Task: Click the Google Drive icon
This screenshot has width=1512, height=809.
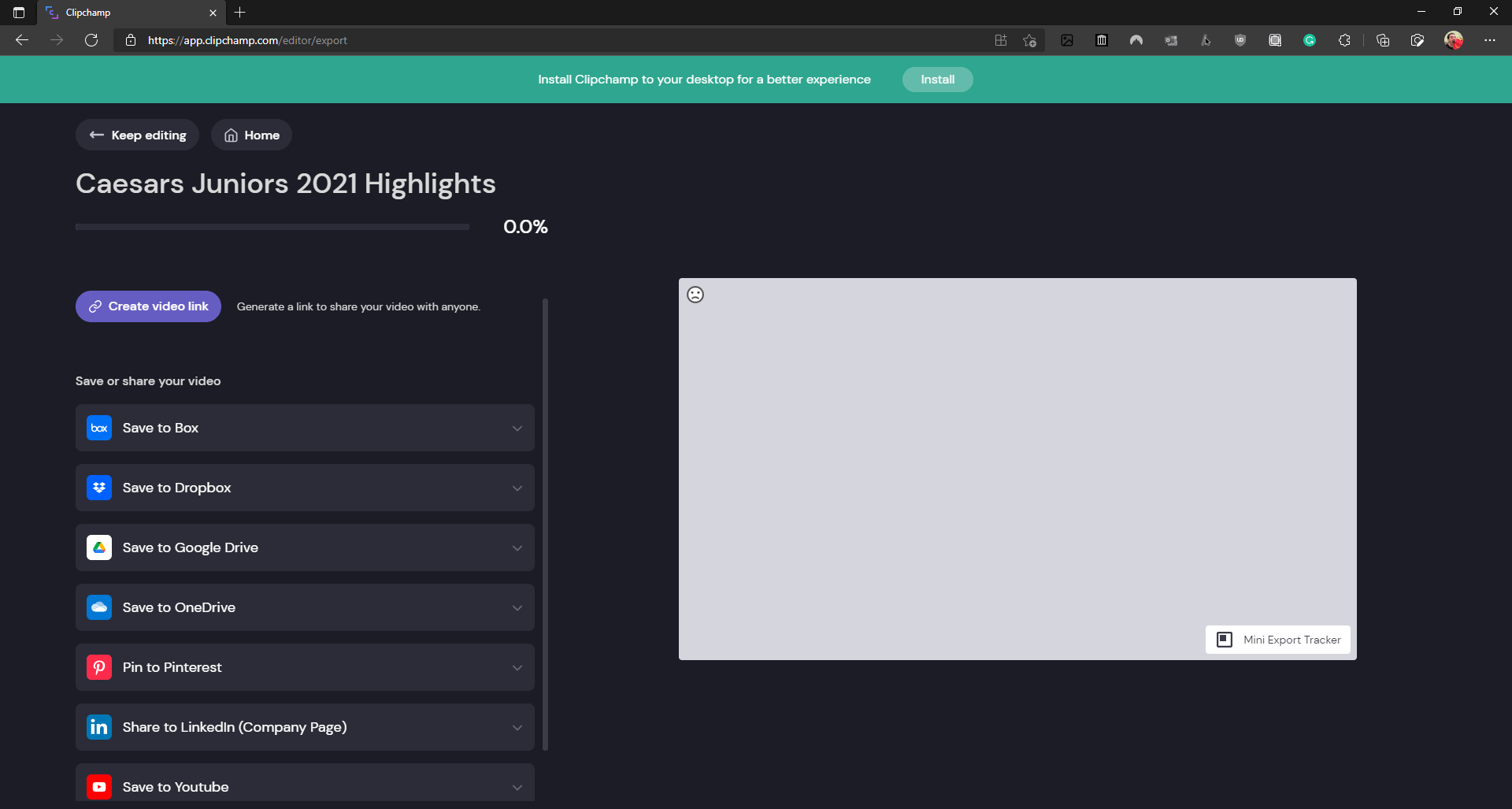Action: [99, 547]
